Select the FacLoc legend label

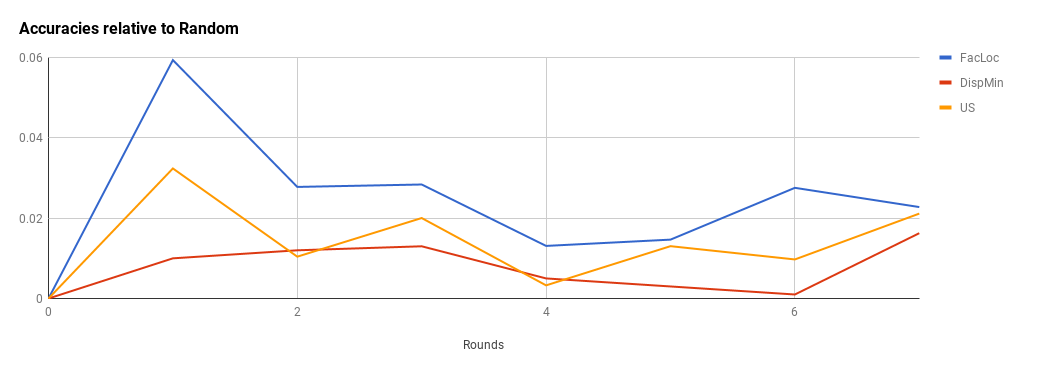(979, 58)
